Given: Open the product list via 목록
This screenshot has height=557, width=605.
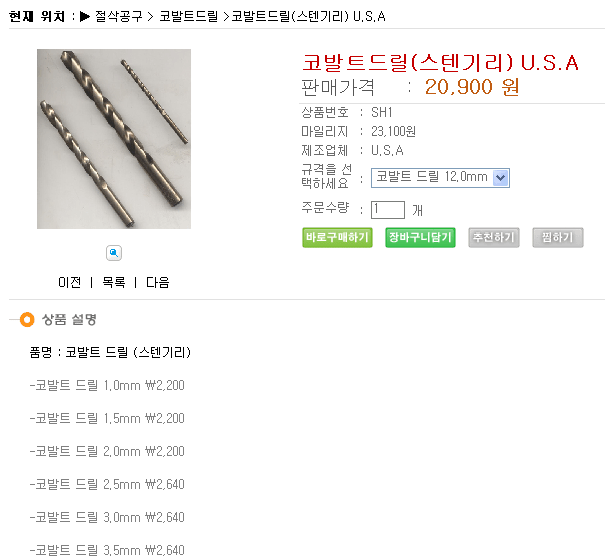Looking at the screenshot, I should (114, 282).
